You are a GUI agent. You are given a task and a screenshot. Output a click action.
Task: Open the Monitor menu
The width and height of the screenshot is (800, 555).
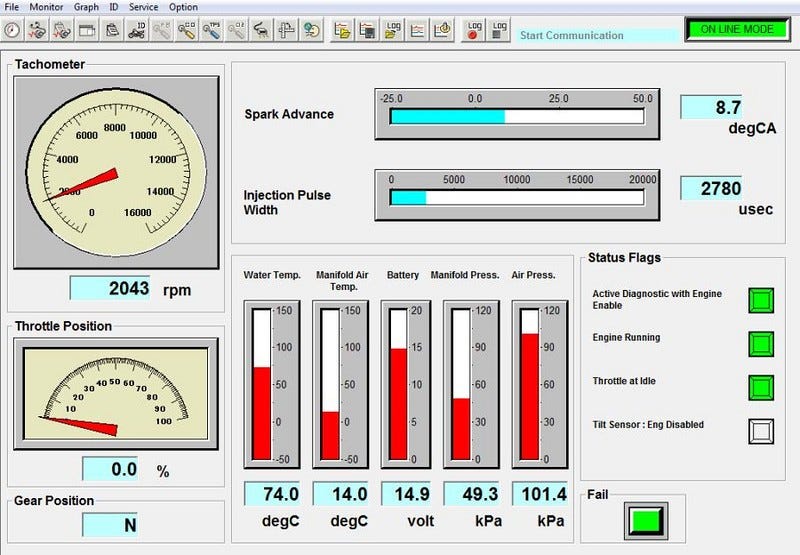[x=46, y=7]
